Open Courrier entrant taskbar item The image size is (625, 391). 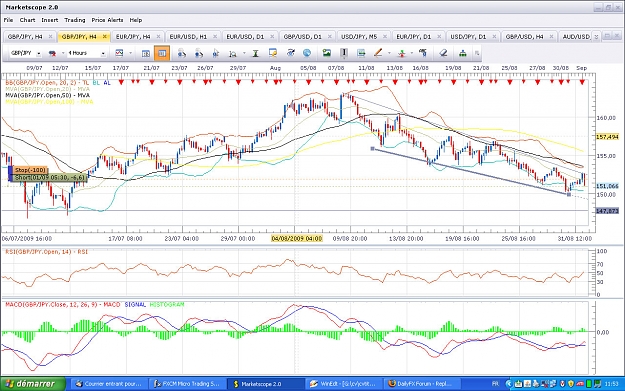click(x=109, y=384)
